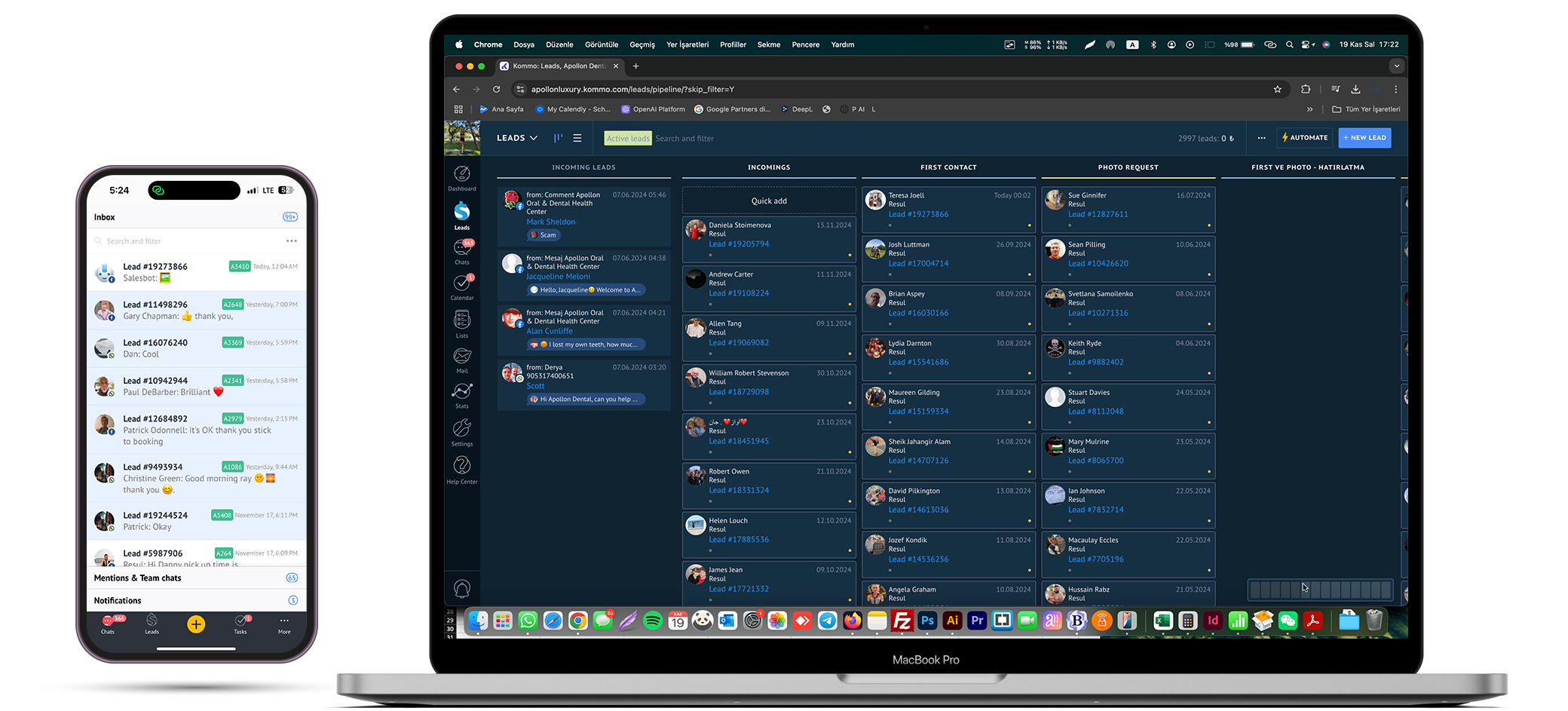Open Yer İşaretleri menu

tap(688, 44)
